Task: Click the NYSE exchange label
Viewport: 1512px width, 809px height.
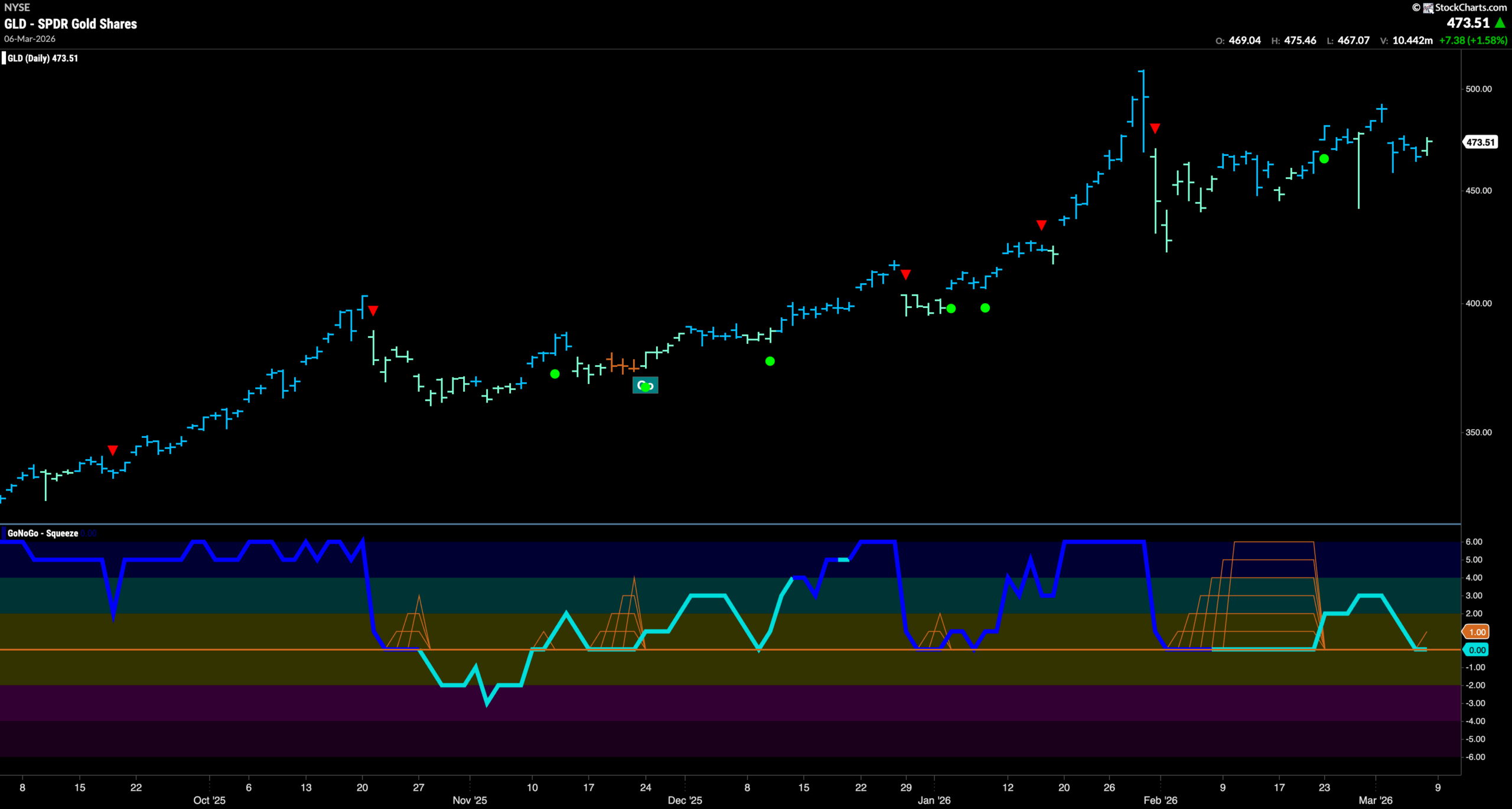Action: (17, 8)
